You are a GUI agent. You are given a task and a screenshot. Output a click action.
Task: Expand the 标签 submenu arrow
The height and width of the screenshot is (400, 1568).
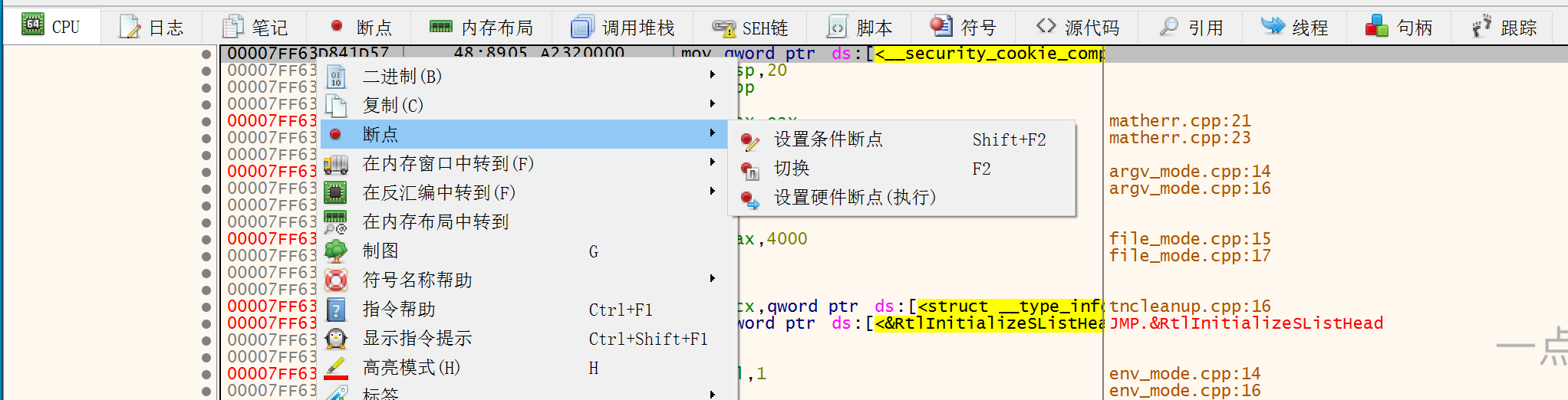713,395
